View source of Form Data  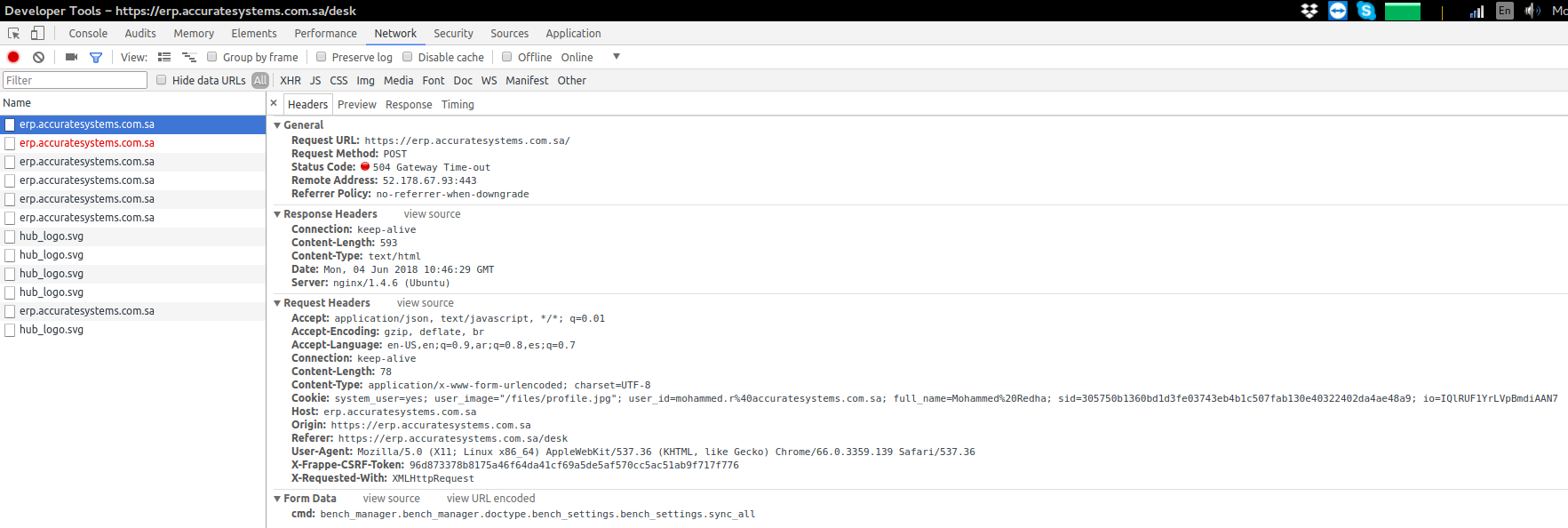point(391,499)
